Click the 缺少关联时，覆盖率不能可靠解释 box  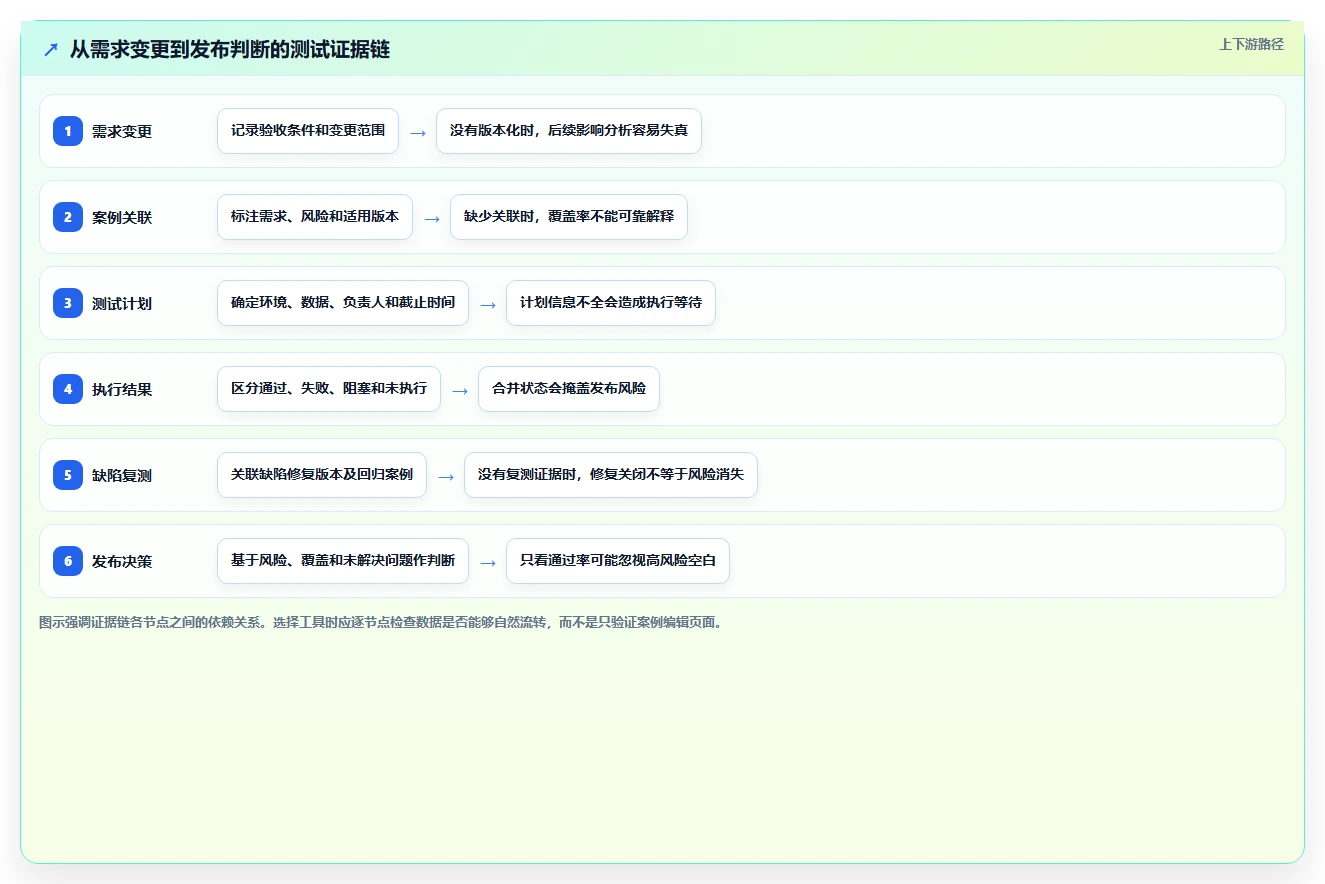[569, 217]
